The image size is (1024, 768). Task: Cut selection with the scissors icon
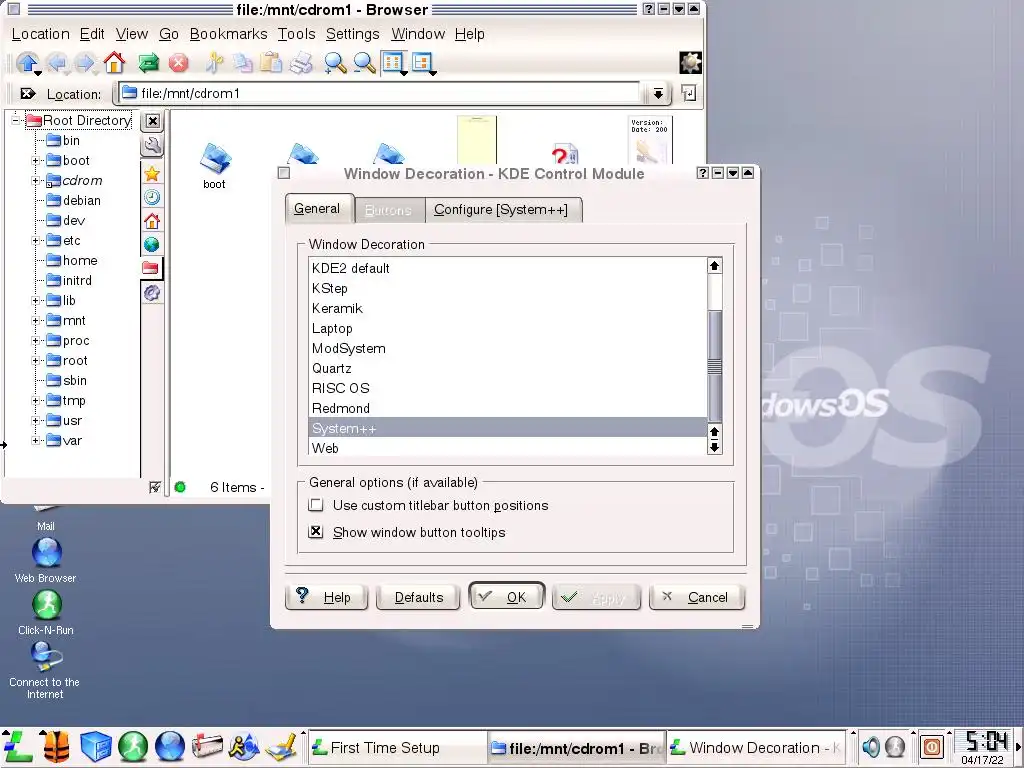coord(214,63)
